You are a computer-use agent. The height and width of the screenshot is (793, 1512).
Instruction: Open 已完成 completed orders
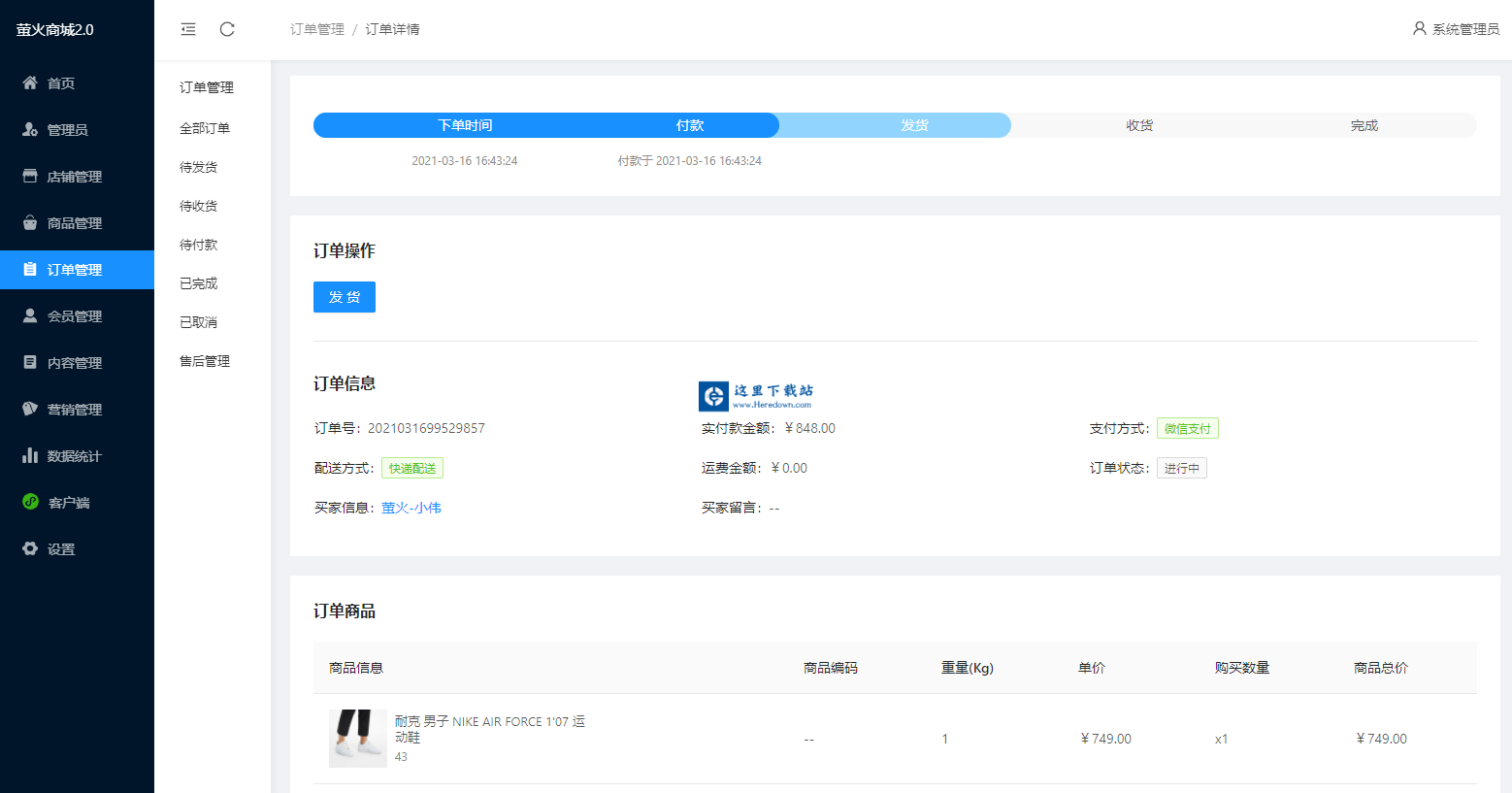tap(197, 282)
